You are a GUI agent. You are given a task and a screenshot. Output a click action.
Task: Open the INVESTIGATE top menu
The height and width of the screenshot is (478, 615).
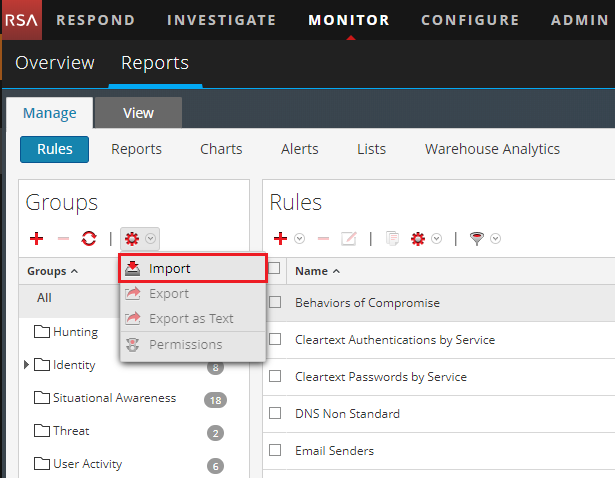(x=221, y=20)
